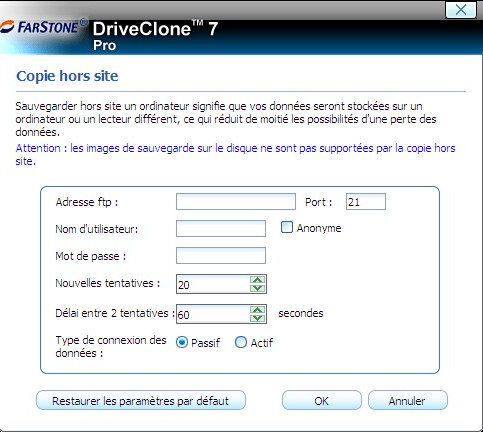Click Restaurer les paramètres par défaut
Image resolution: width=483 pixels, height=432 pixels.
(141, 400)
